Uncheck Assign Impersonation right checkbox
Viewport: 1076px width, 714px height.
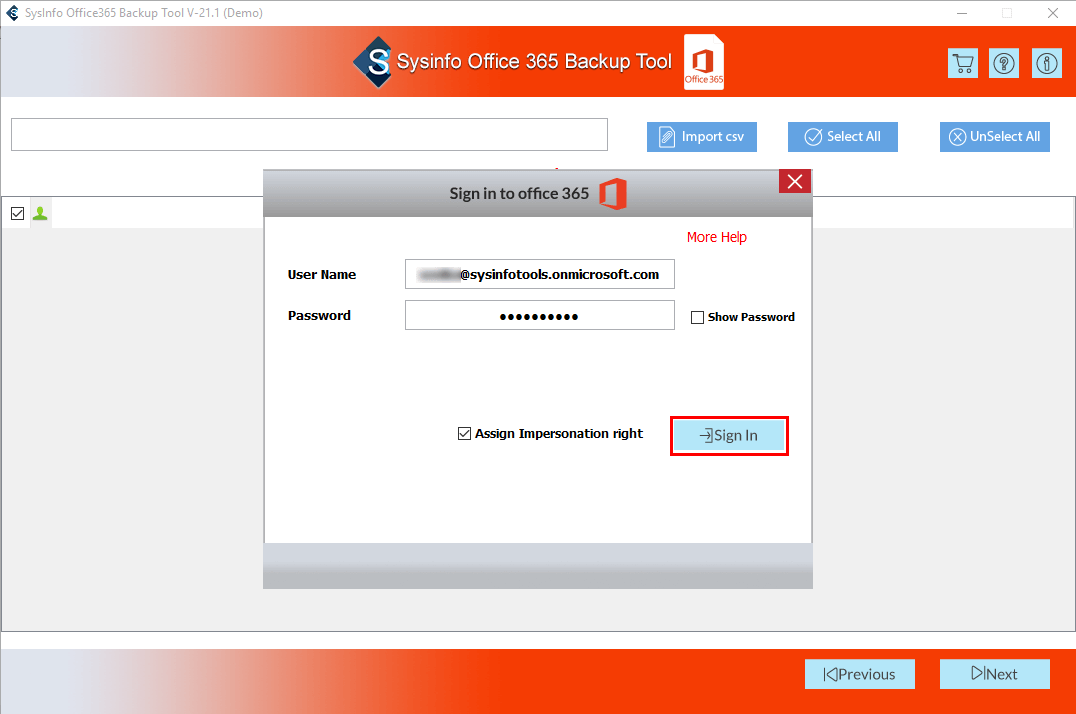point(465,433)
